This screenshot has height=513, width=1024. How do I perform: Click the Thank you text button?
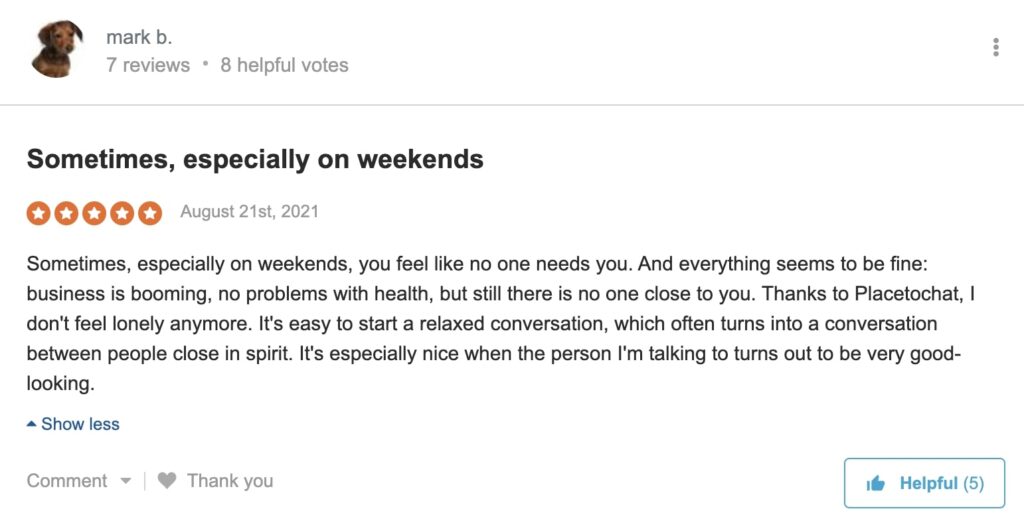click(x=230, y=481)
